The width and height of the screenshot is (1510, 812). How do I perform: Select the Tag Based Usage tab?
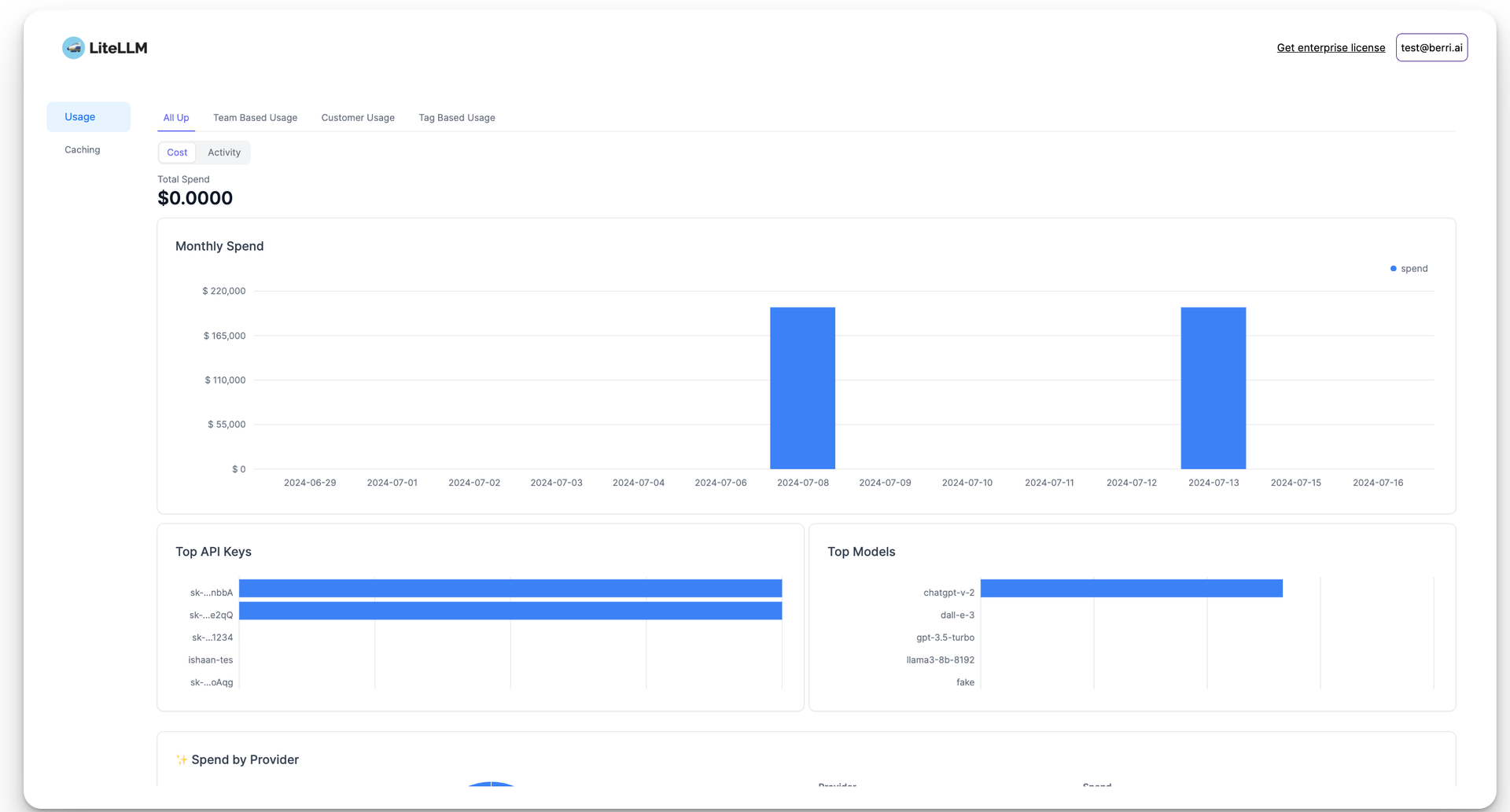tap(457, 118)
